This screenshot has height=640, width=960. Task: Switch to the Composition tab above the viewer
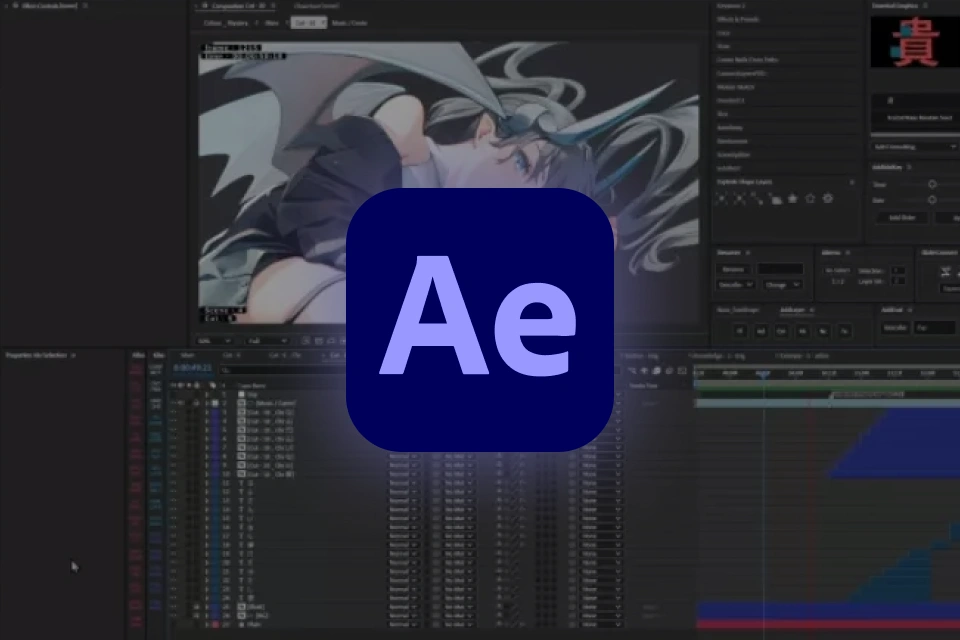tap(234, 6)
